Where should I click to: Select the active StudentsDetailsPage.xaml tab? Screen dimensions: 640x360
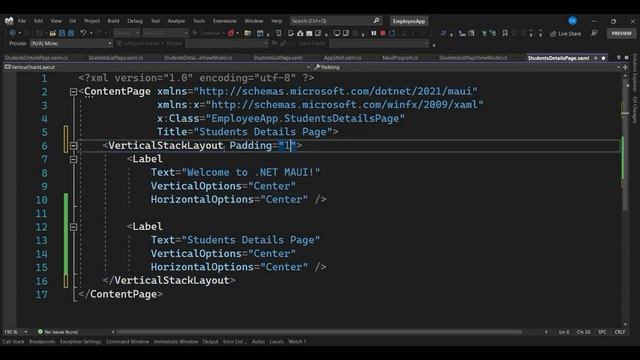(558, 58)
